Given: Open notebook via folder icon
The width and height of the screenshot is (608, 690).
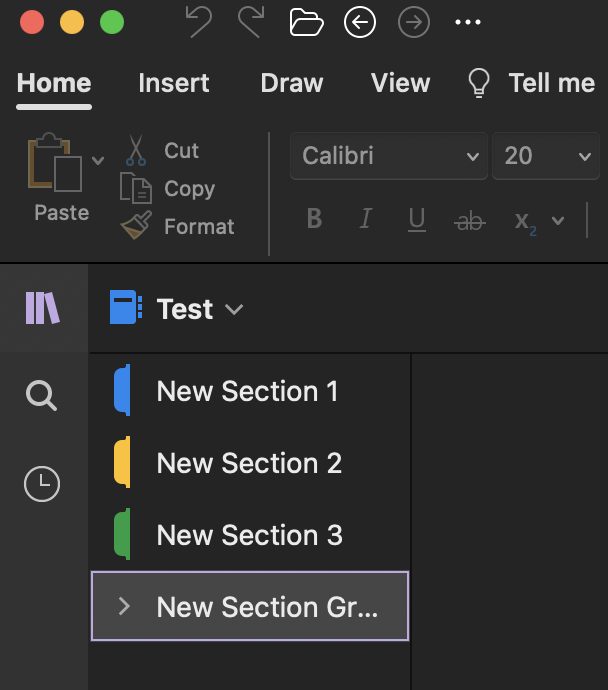Looking at the screenshot, I should [306, 22].
